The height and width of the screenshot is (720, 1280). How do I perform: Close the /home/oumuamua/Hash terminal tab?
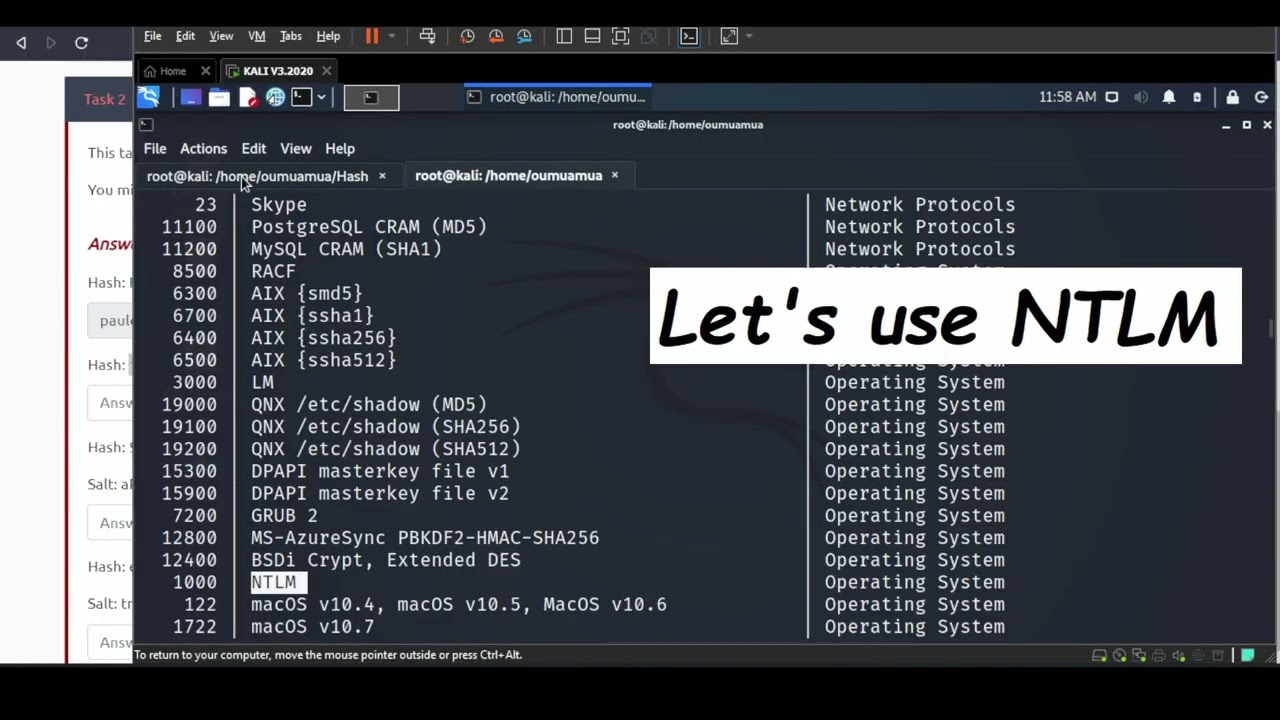(x=382, y=176)
